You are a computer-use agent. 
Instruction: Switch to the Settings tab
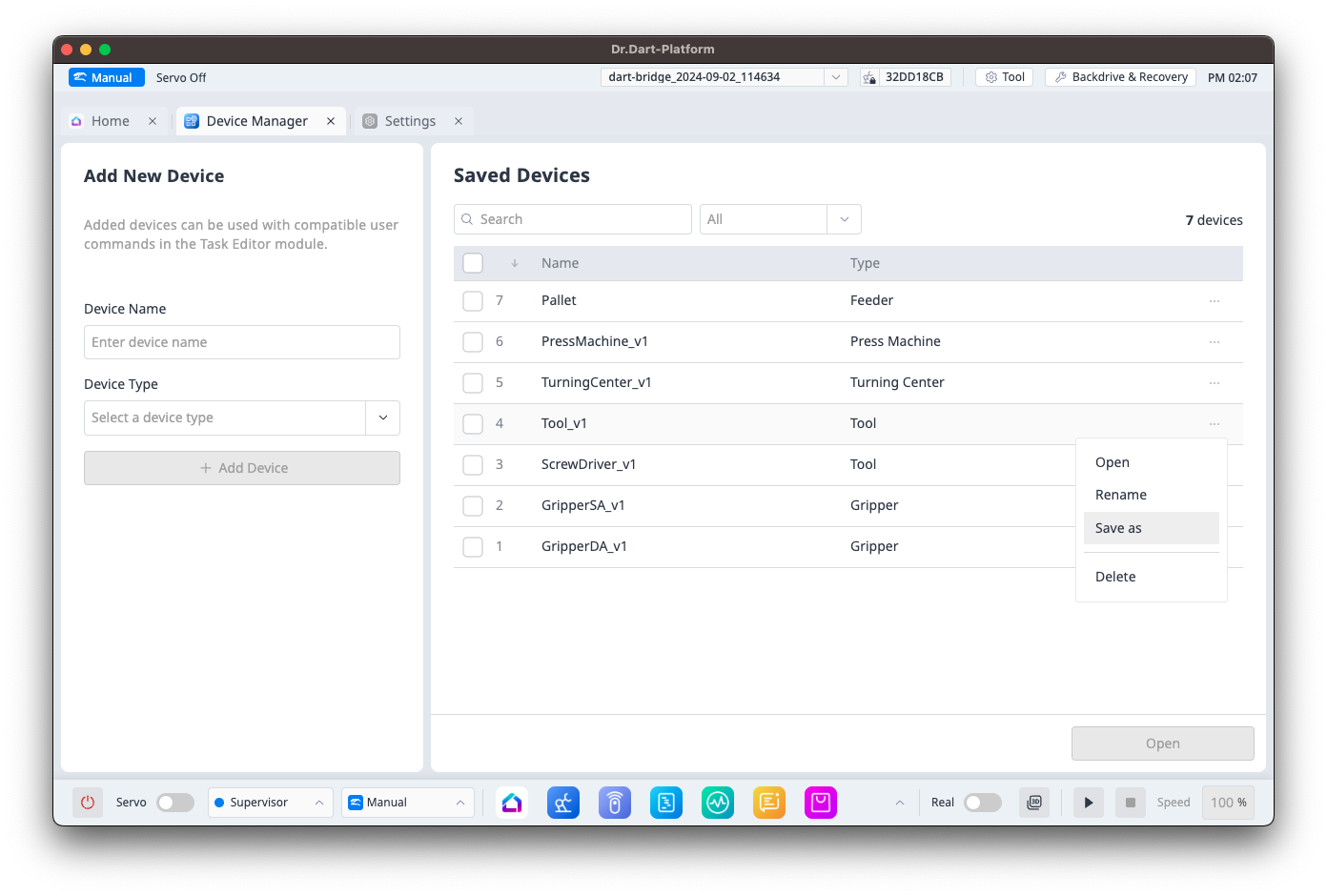click(x=410, y=121)
